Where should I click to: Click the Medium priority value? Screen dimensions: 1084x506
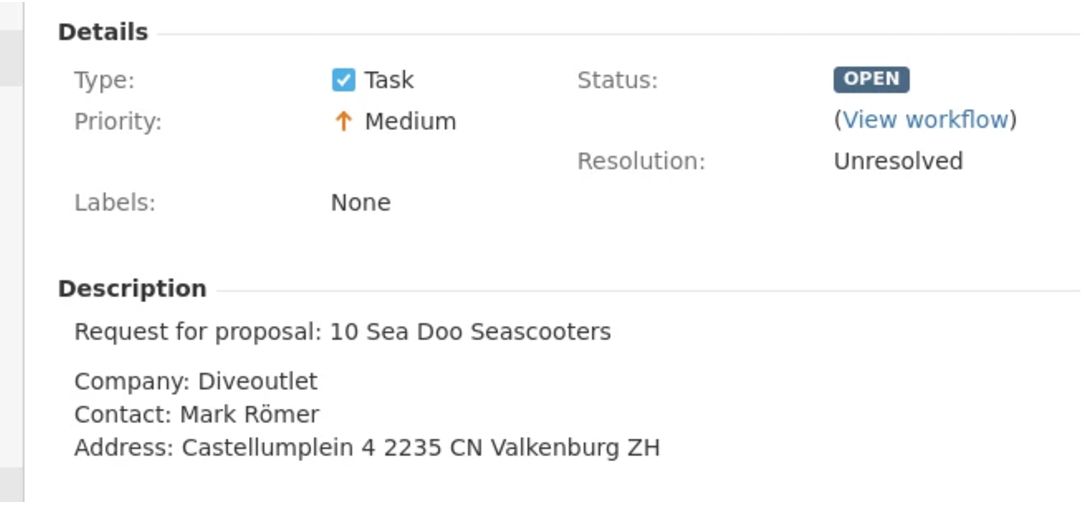click(x=410, y=122)
